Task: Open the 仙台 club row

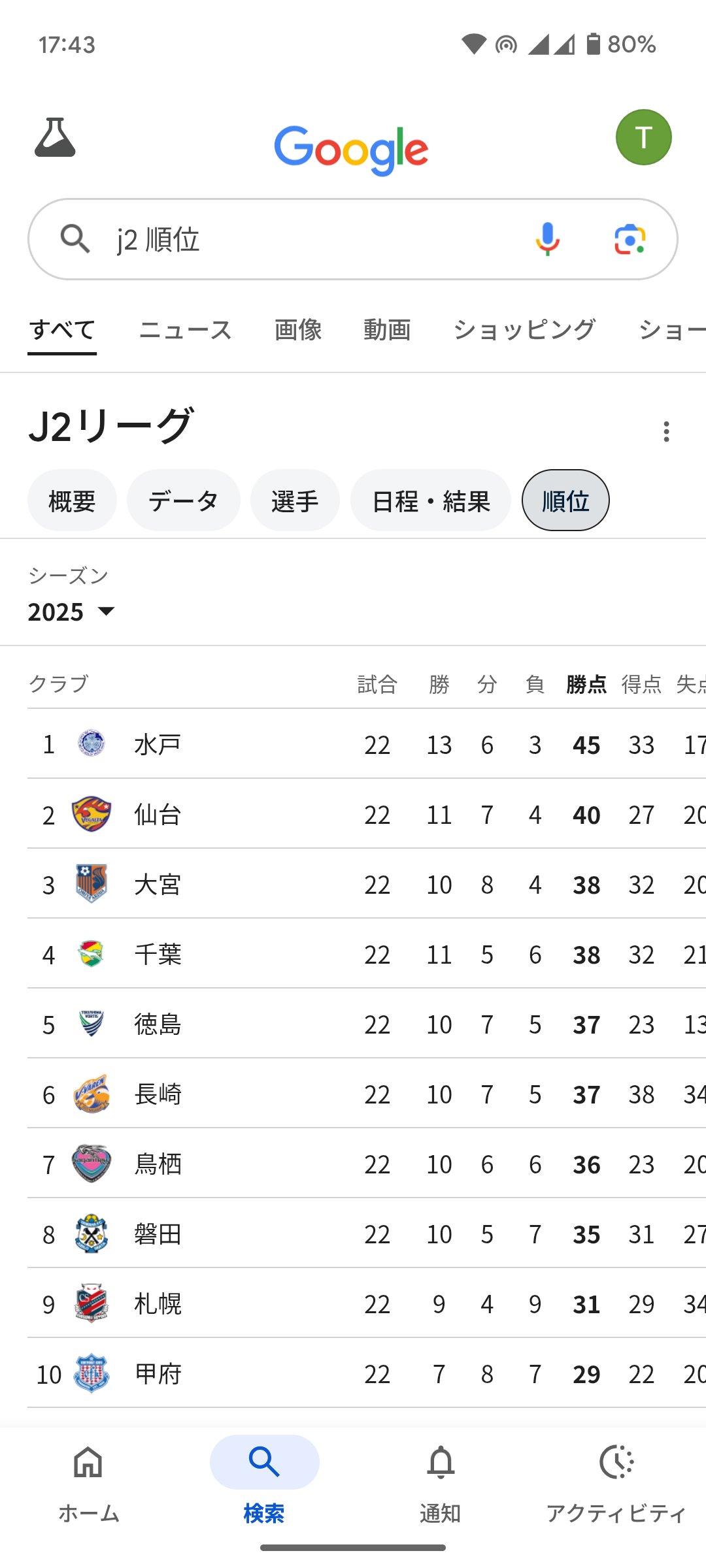Action: [366, 814]
